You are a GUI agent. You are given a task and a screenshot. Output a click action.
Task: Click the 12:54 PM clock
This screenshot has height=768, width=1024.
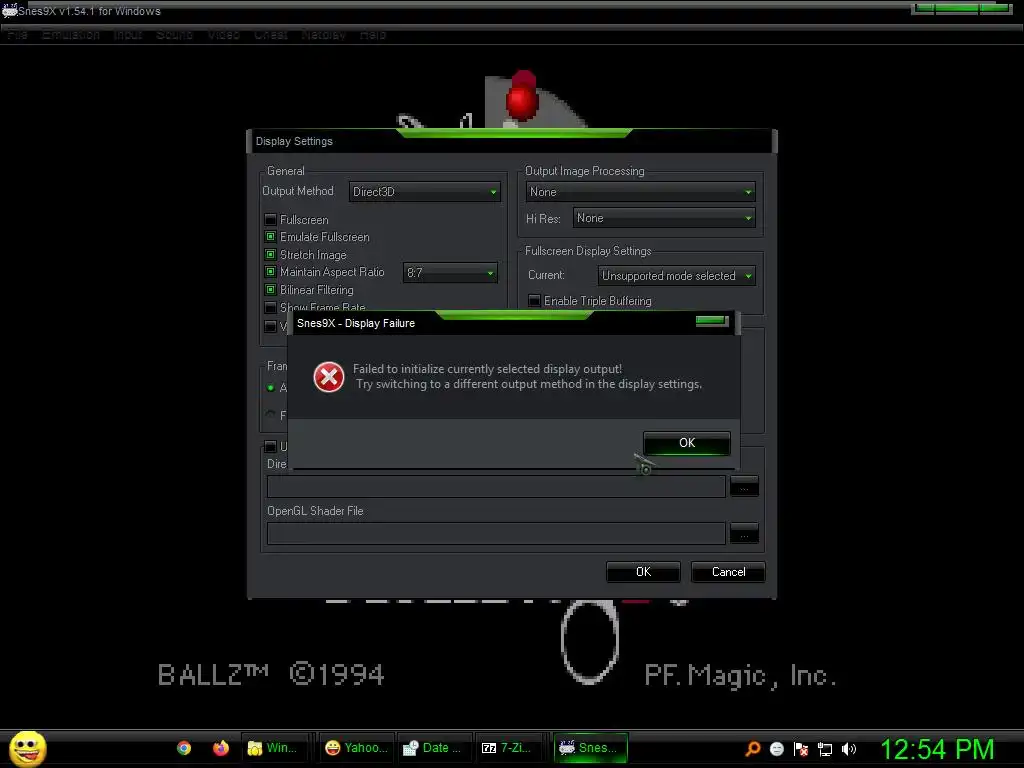(937, 749)
